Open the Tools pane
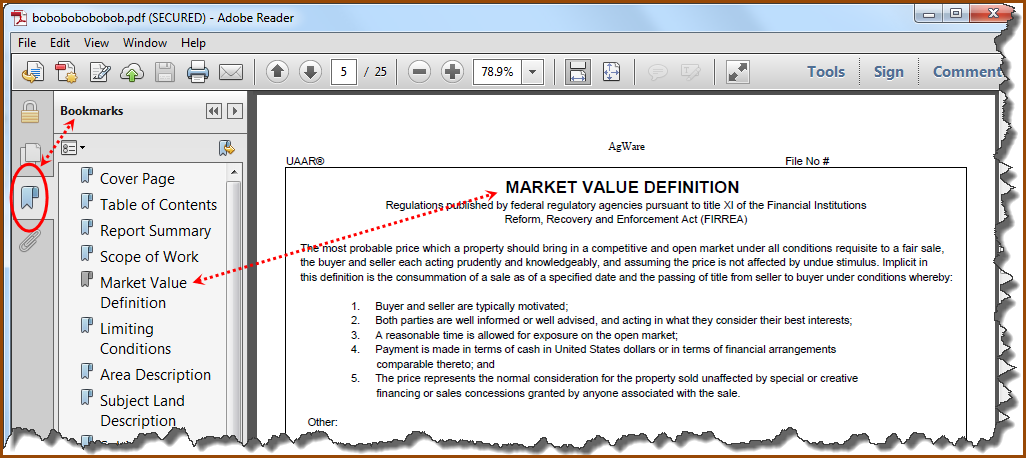The height and width of the screenshot is (458, 1026). pos(826,71)
